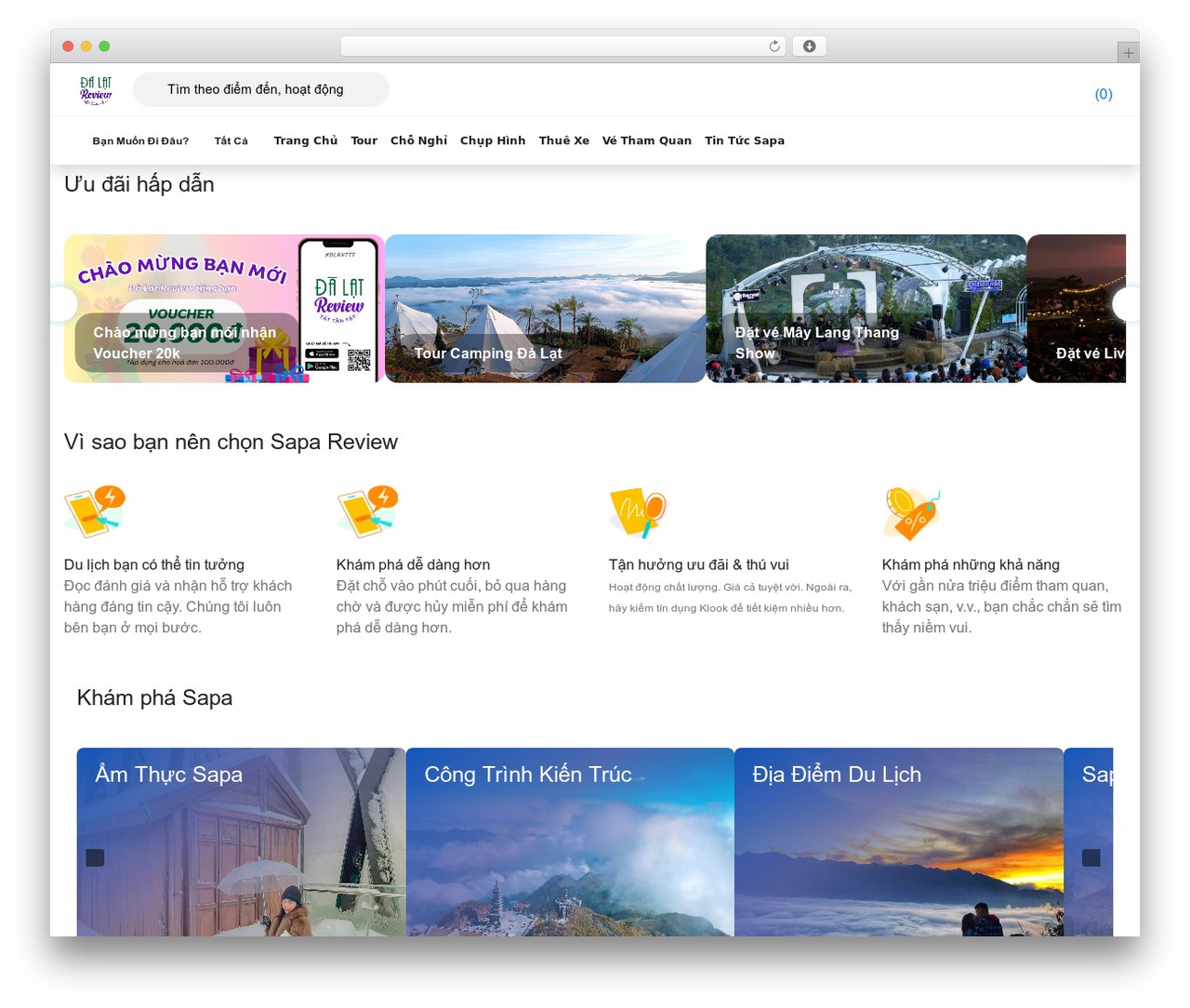Show previous offer in the Ưu đãi carousel

tap(63, 304)
